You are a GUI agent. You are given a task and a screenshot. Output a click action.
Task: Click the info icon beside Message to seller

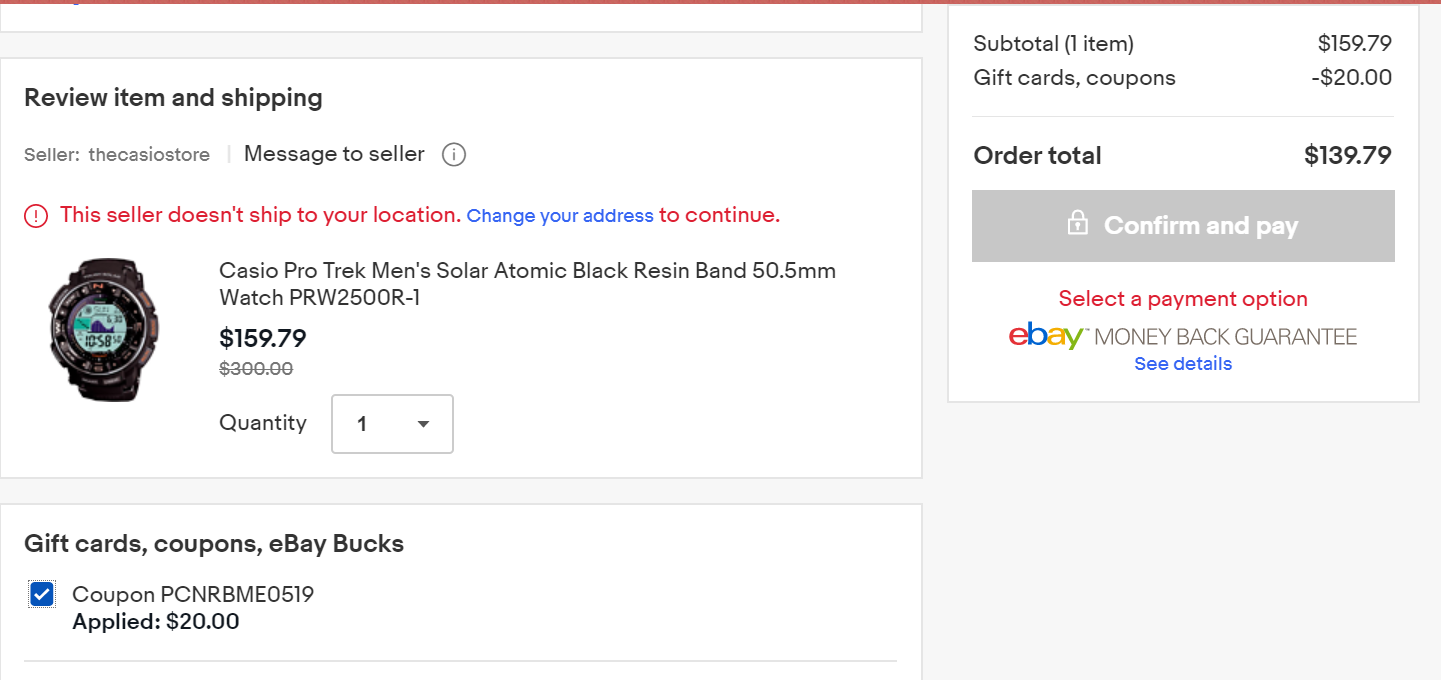(454, 155)
